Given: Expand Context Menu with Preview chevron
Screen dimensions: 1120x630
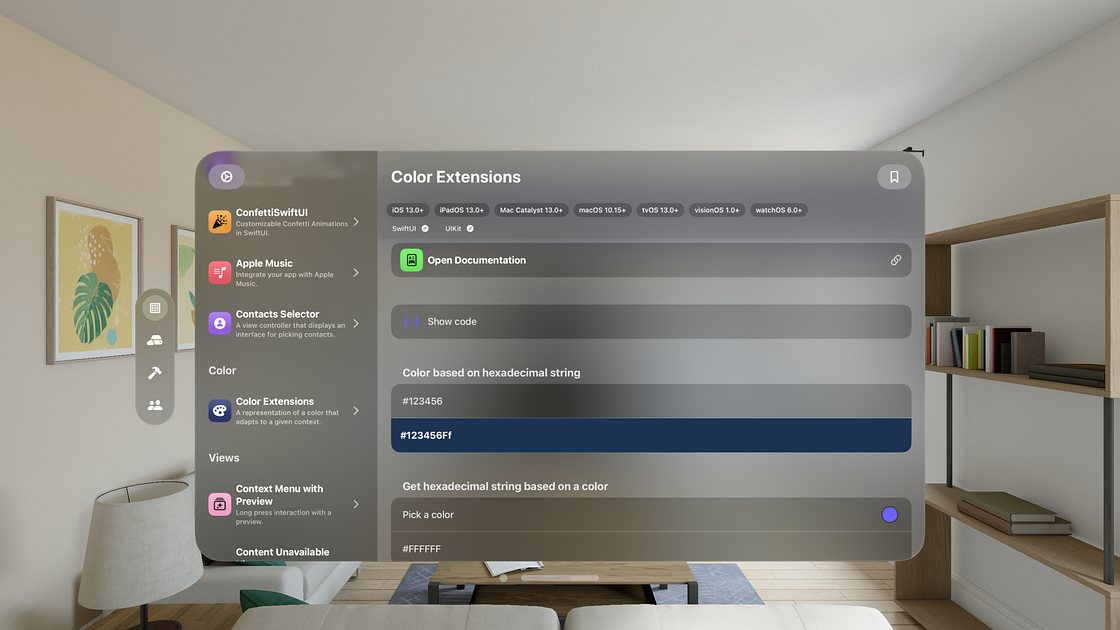Looking at the screenshot, I should coord(356,504).
